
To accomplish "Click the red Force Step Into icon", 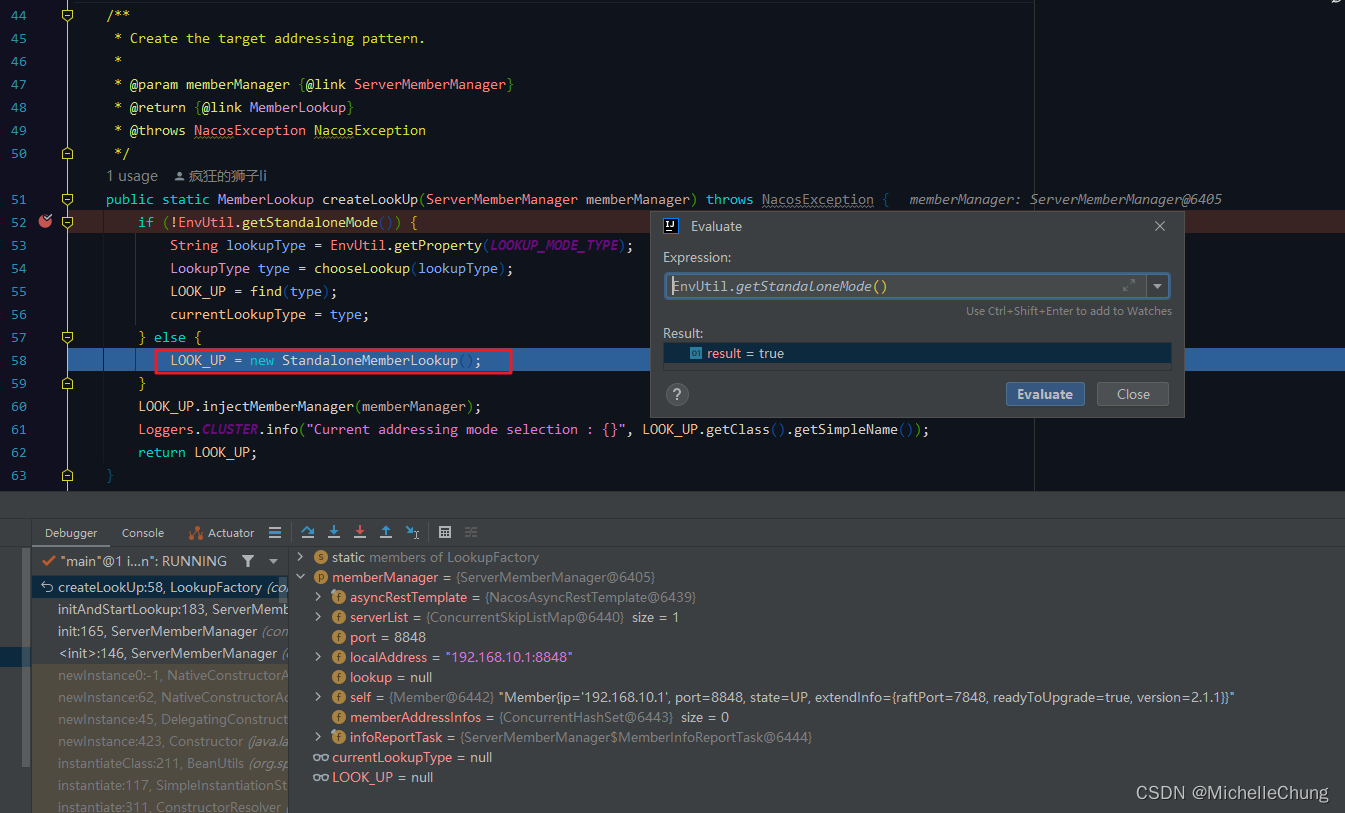I will tap(360, 532).
